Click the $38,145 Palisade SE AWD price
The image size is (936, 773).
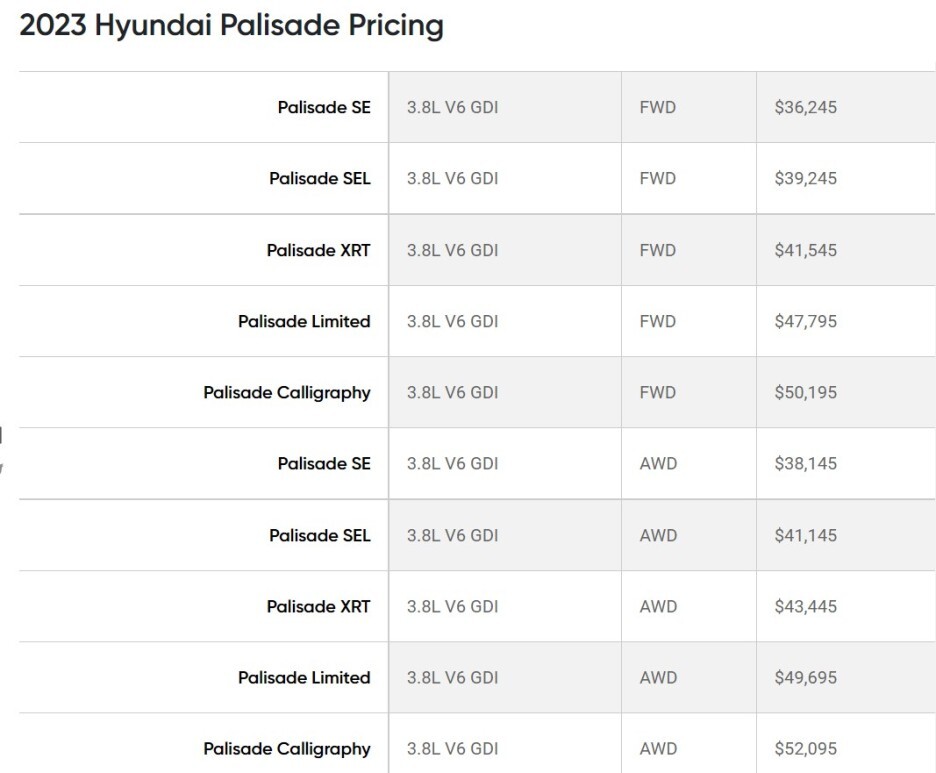point(805,463)
